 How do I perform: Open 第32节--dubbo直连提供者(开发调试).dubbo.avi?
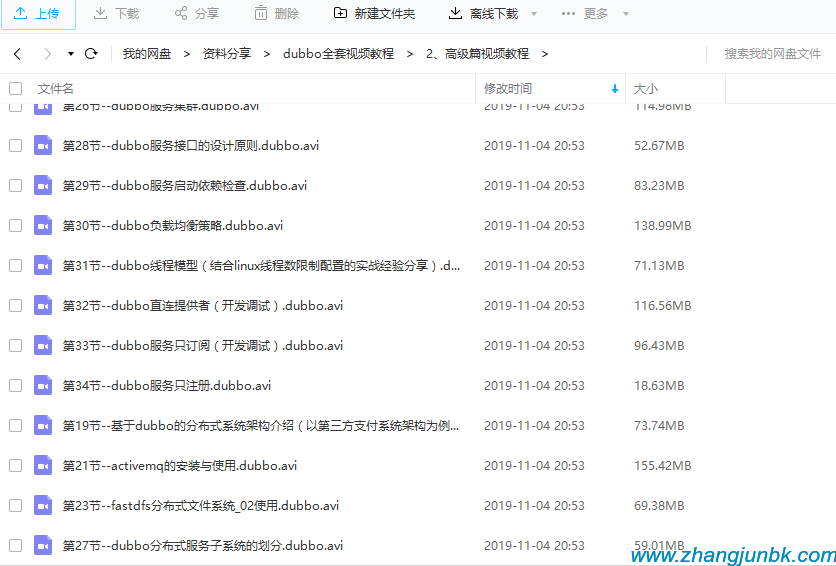pyautogui.click(x=203, y=305)
